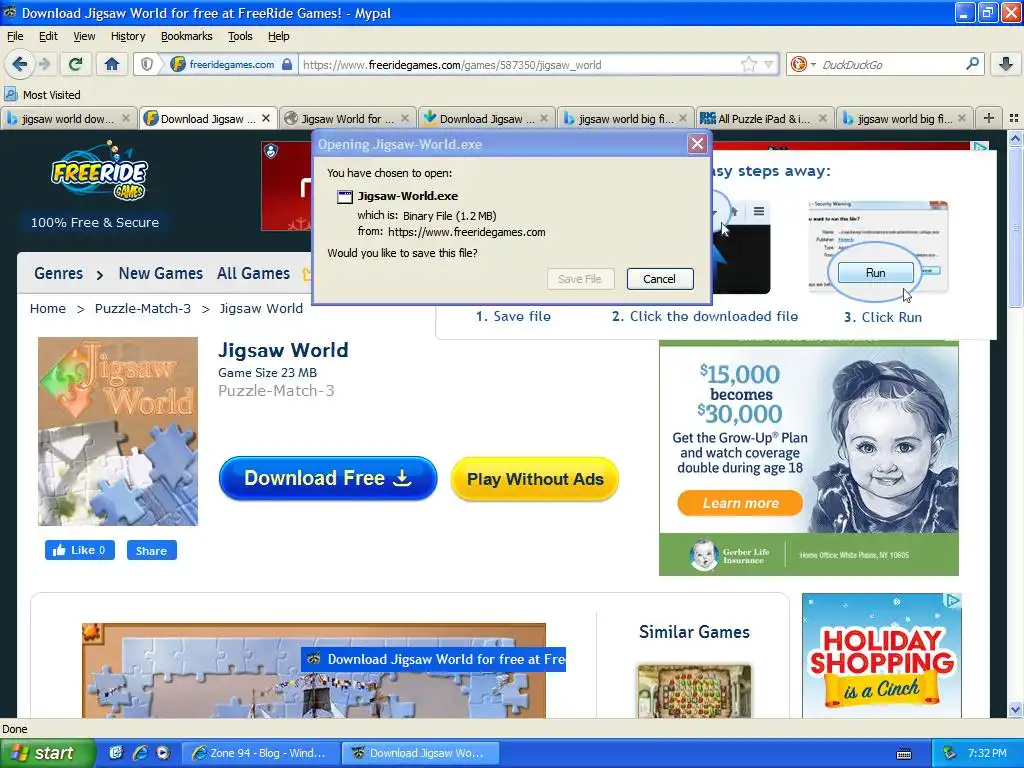Click the on-screen keyboard tray icon
1024x768 pixels.
click(904, 754)
